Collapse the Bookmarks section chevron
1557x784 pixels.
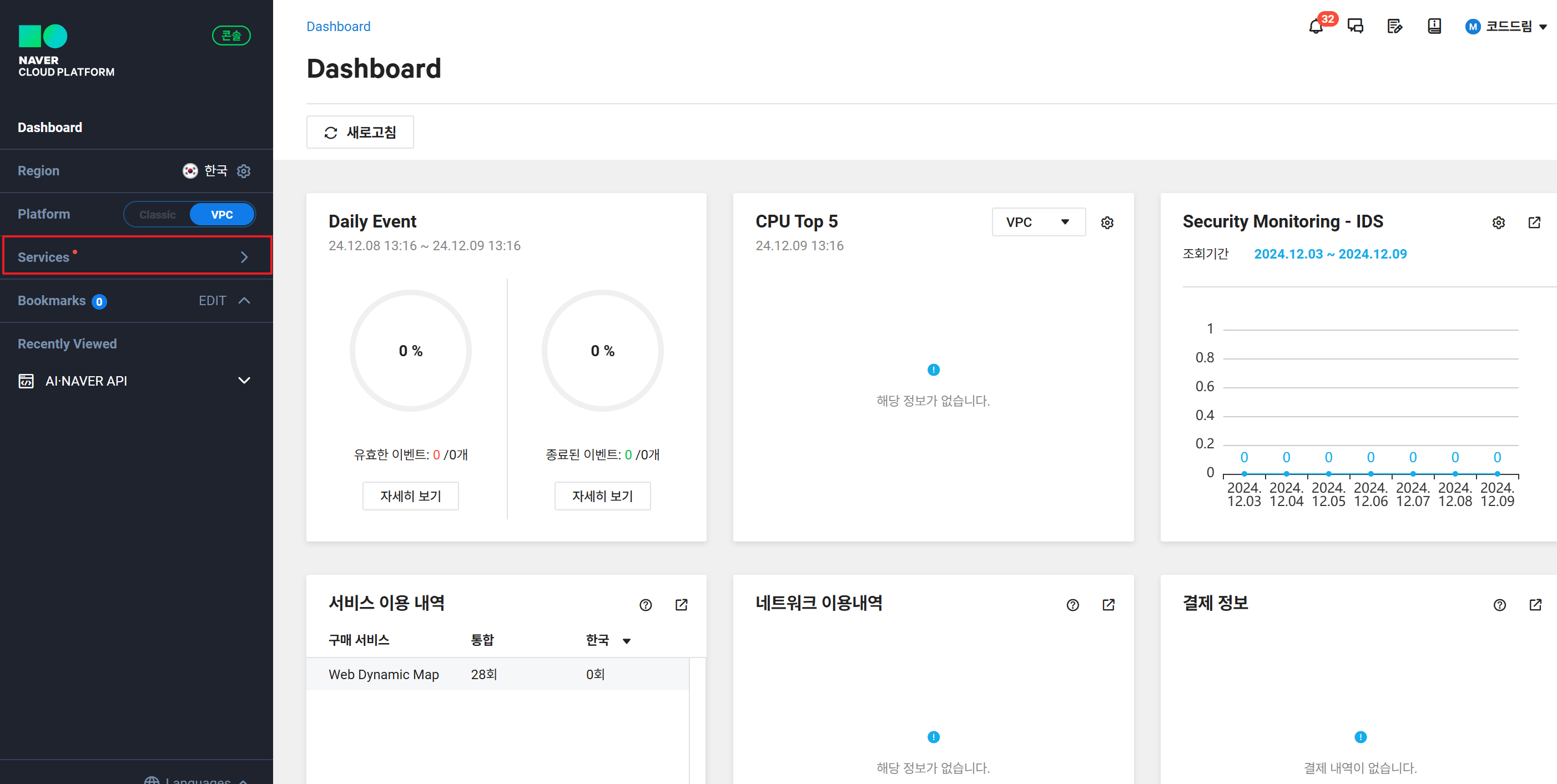(244, 301)
